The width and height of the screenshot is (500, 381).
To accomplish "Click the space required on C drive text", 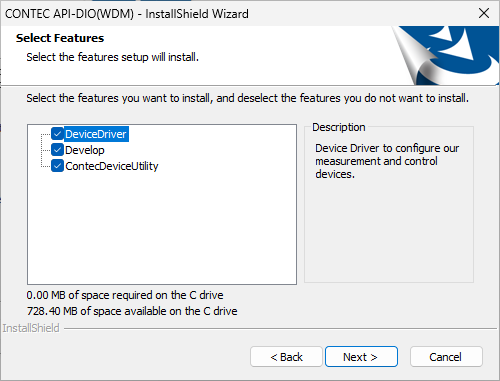I will pos(125,295).
